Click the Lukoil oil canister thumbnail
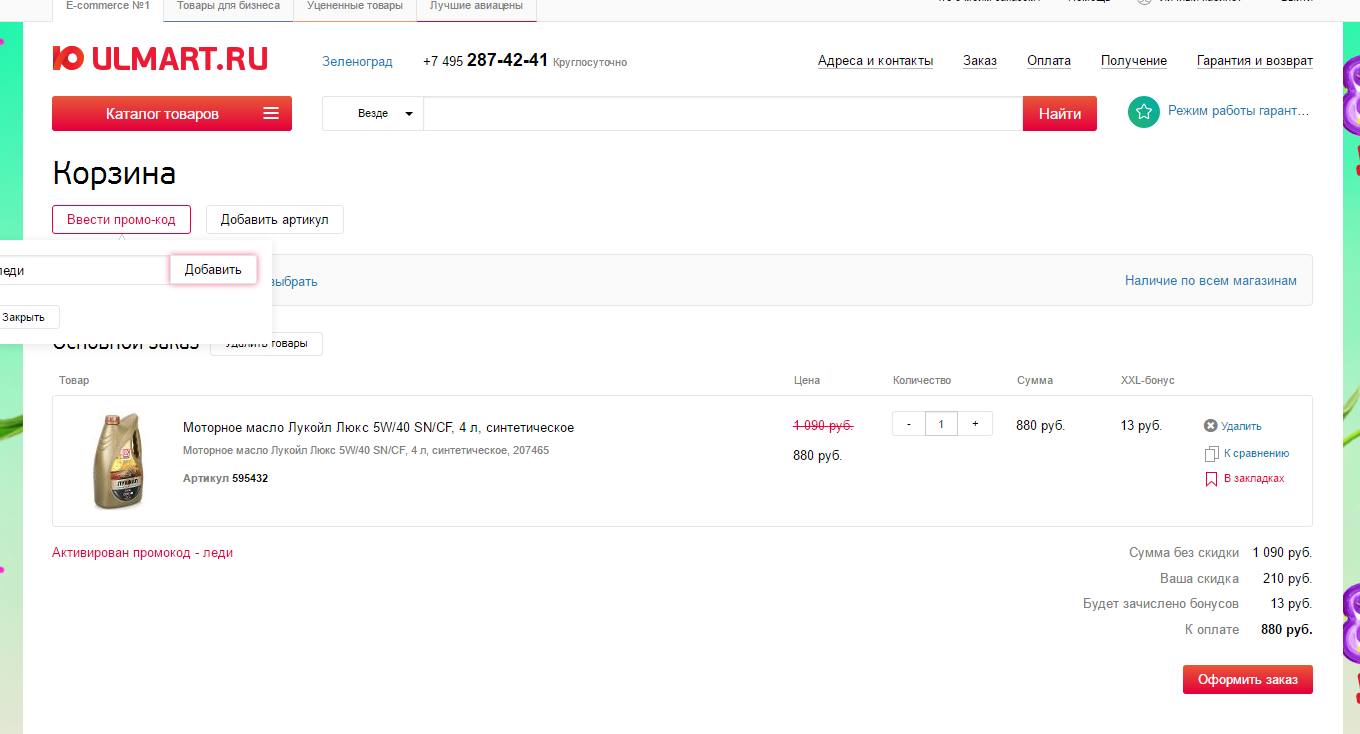The height and width of the screenshot is (734, 1360). click(118, 461)
